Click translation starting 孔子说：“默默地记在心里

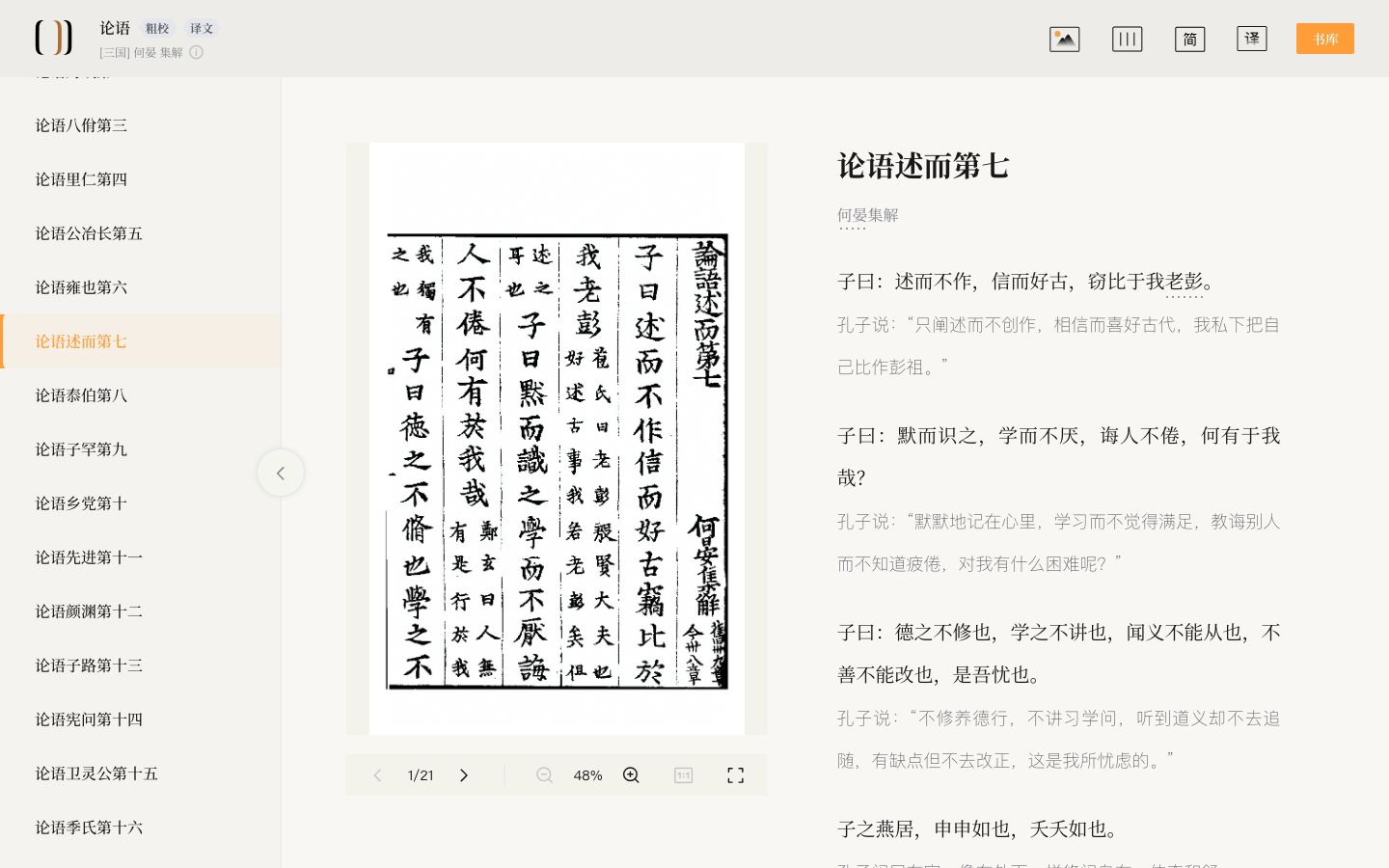pyautogui.click(x=1059, y=542)
